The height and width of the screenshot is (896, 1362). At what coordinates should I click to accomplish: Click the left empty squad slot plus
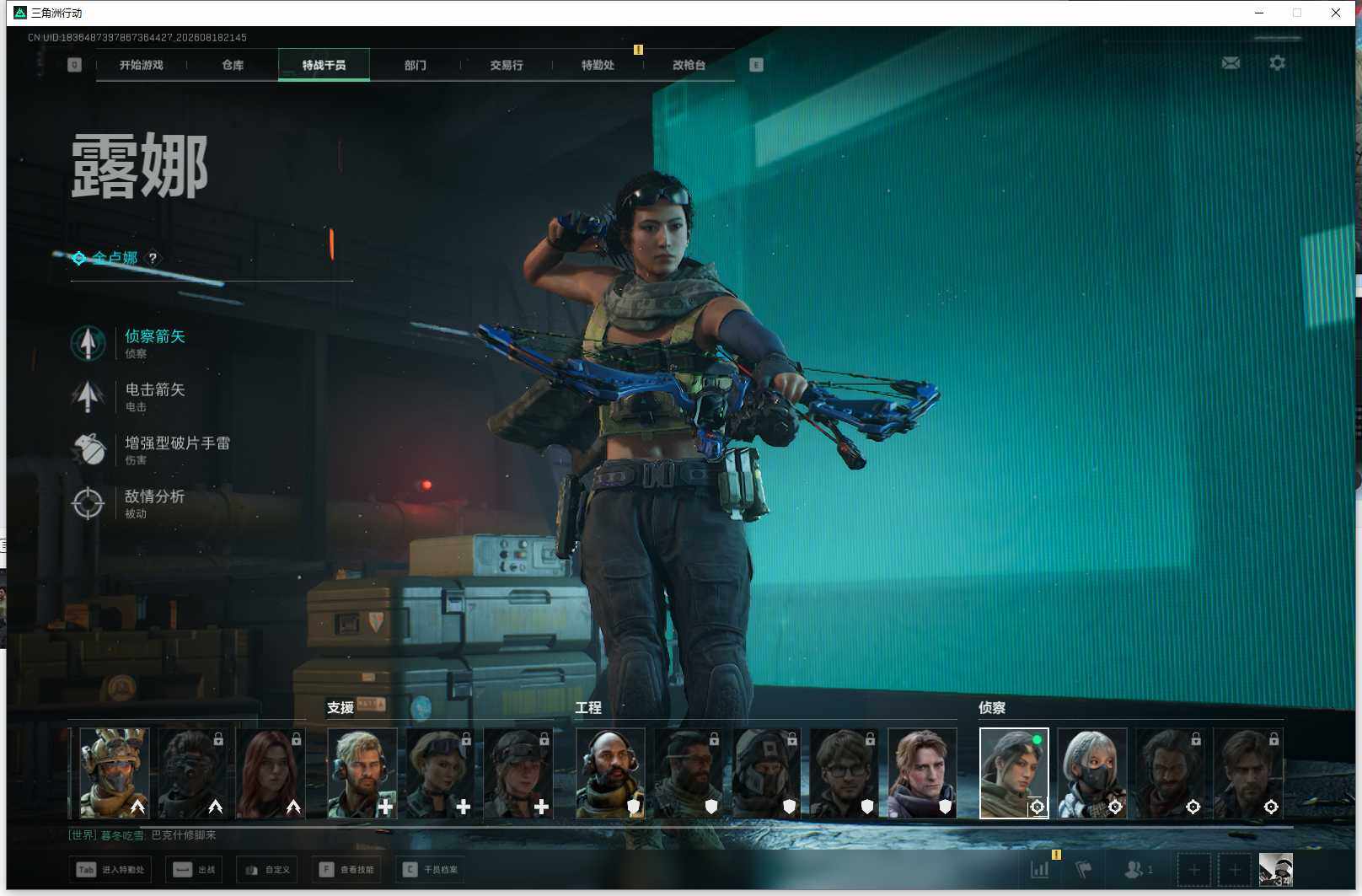(x=1193, y=869)
